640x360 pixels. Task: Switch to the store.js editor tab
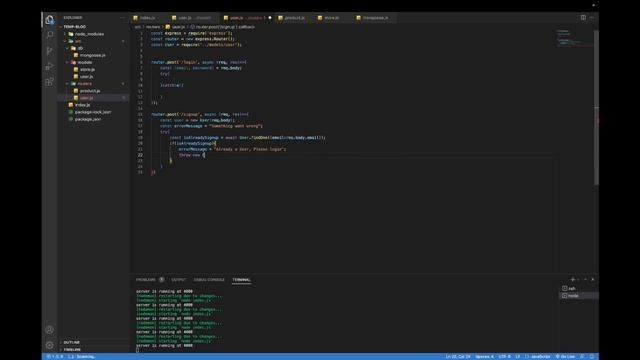331,18
